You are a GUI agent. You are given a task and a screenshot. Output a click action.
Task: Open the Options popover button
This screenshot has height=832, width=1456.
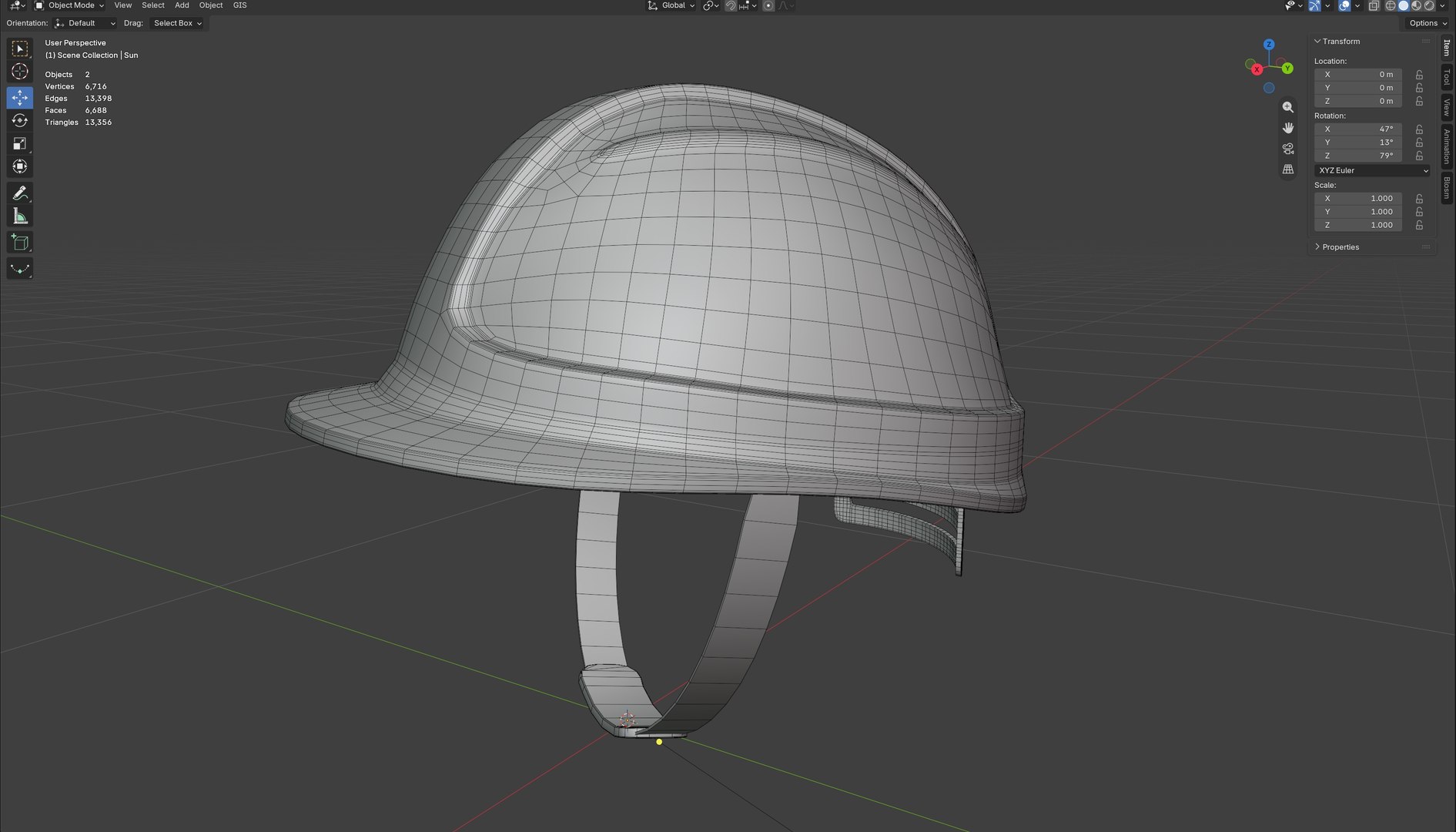(x=1428, y=23)
